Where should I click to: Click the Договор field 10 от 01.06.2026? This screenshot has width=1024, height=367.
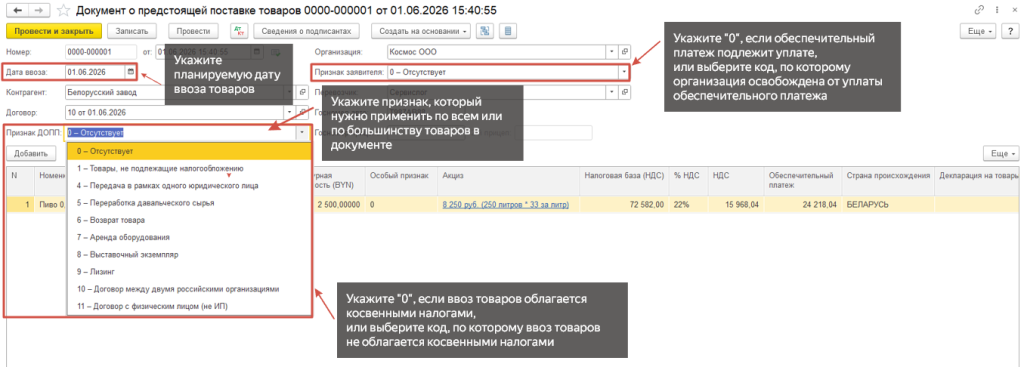174,112
